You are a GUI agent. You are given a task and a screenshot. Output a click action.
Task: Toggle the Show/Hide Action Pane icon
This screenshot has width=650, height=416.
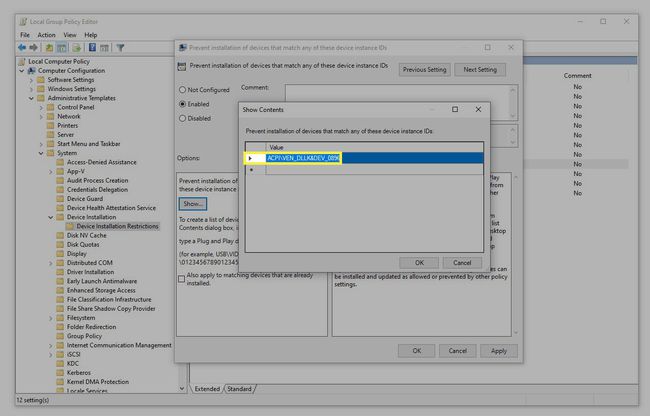click(104, 48)
